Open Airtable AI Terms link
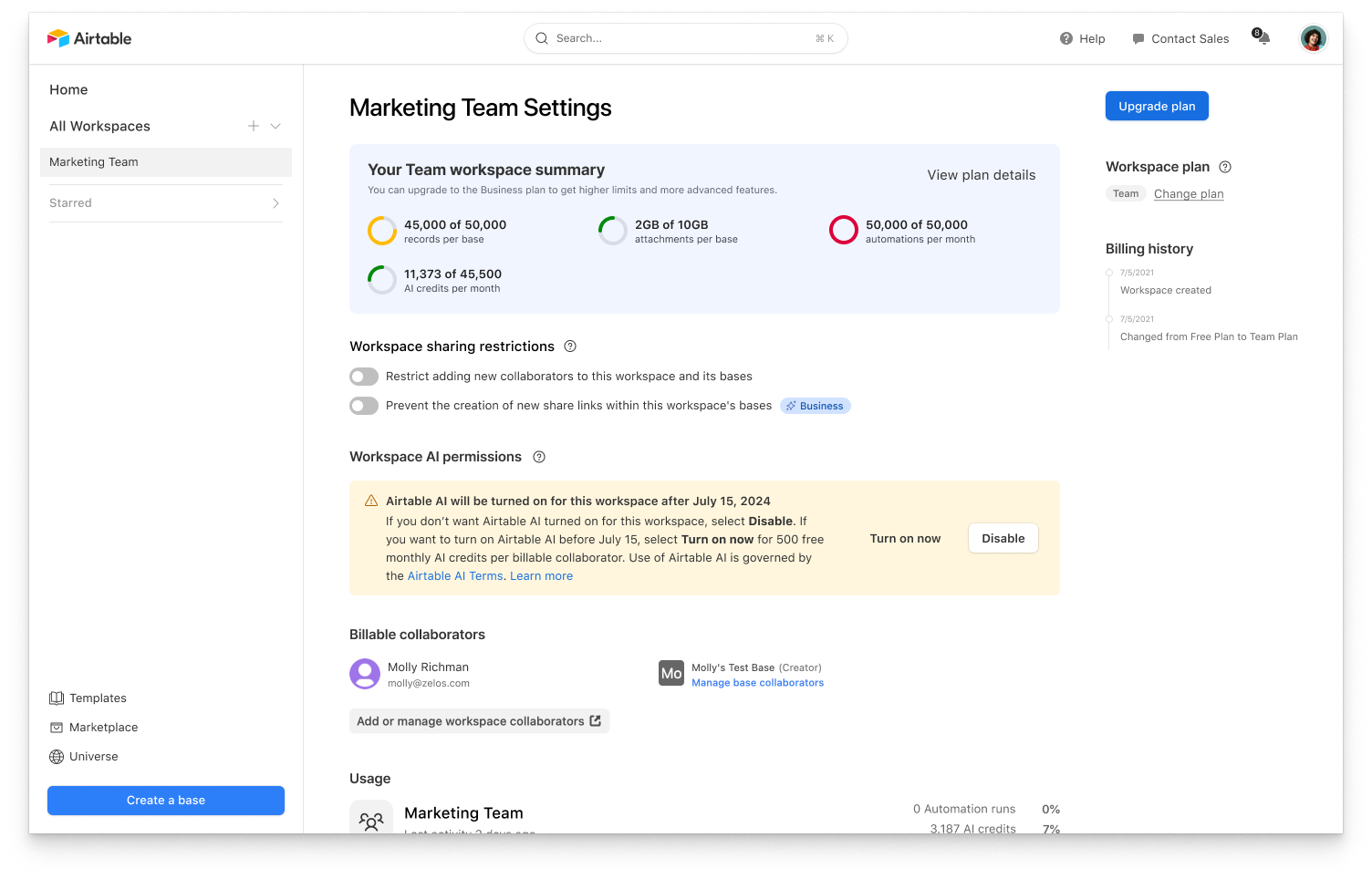Image resolution: width=1372 pixels, height=879 pixels. coord(455,576)
